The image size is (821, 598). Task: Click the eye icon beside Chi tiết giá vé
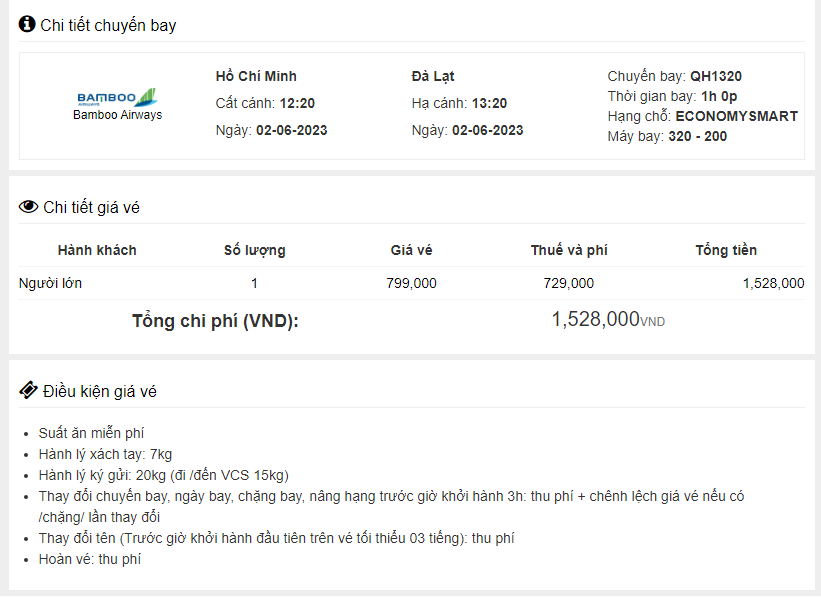28,207
